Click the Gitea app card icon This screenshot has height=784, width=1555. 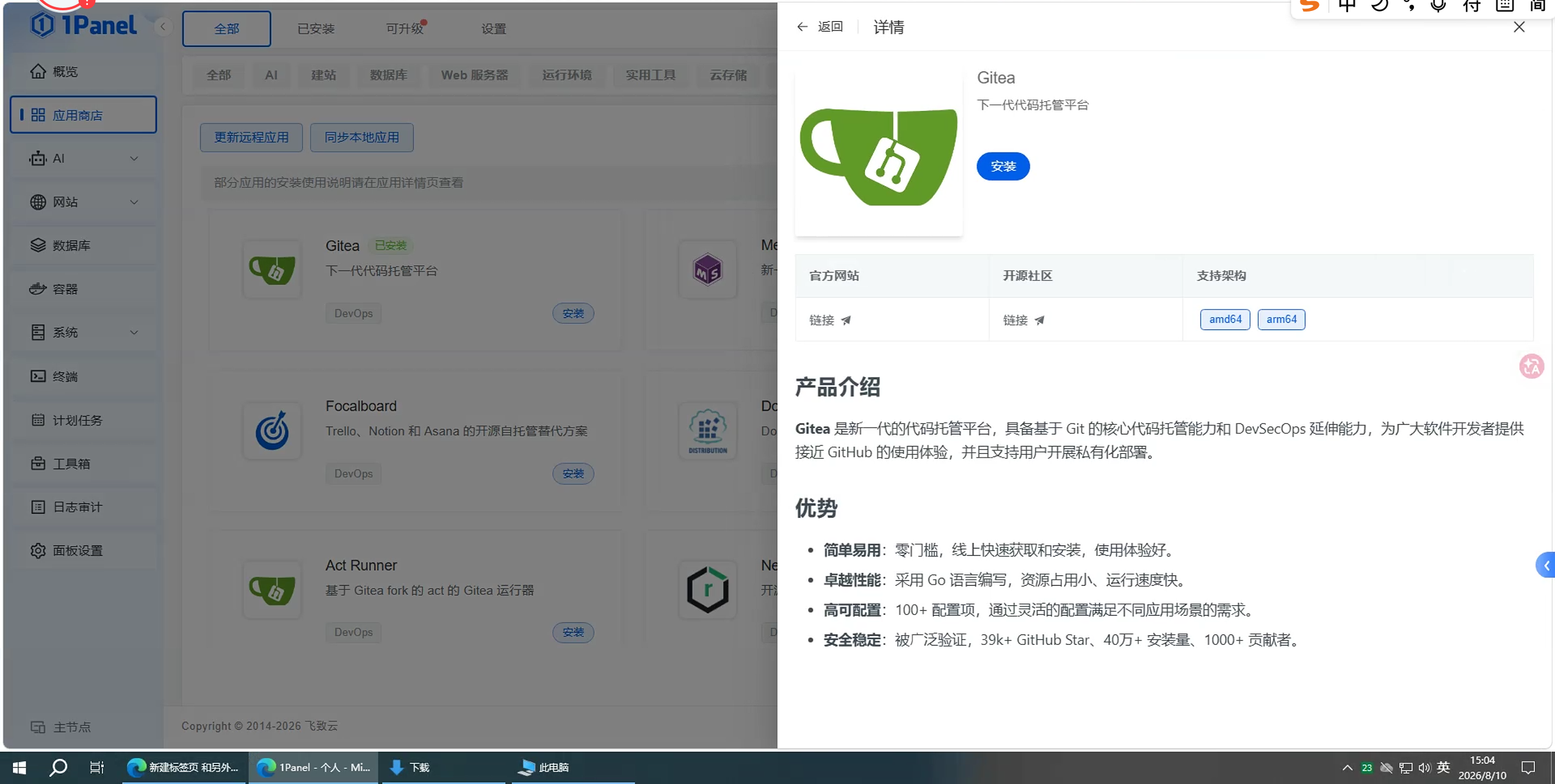coord(272,270)
